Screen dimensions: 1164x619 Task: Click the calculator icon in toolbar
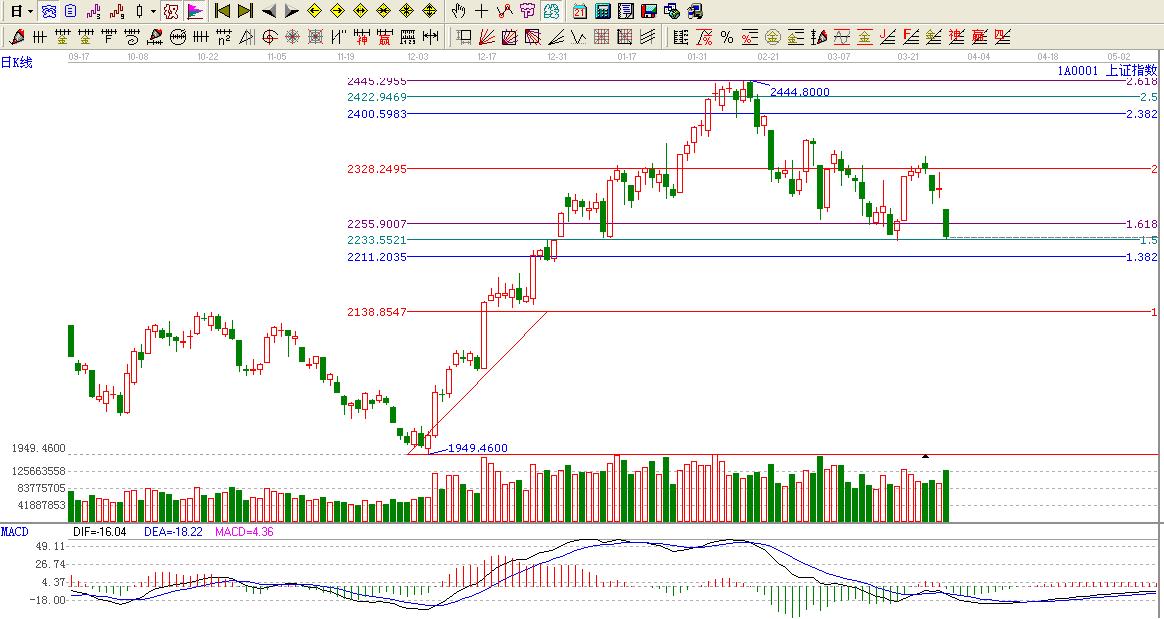(x=603, y=12)
